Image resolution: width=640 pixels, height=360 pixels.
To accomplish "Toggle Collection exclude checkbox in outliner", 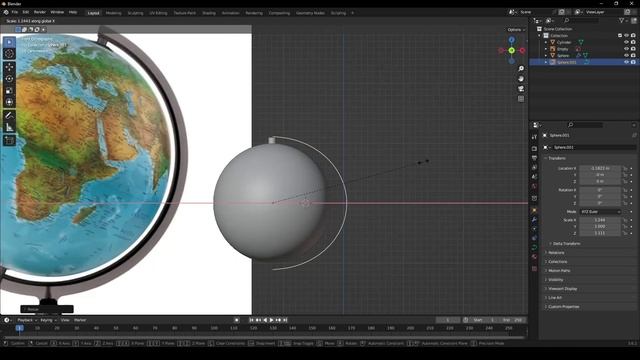I will (x=620, y=36).
